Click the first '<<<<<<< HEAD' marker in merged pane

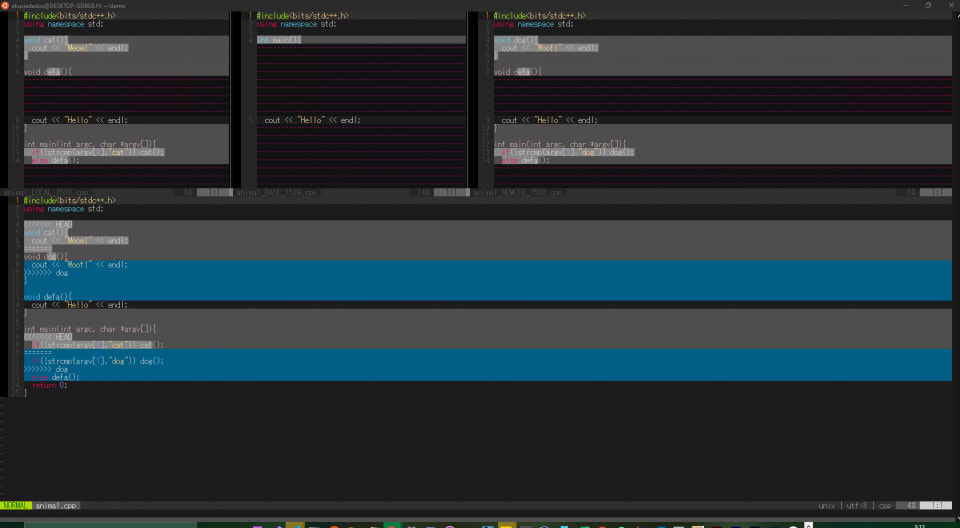point(48,225)
